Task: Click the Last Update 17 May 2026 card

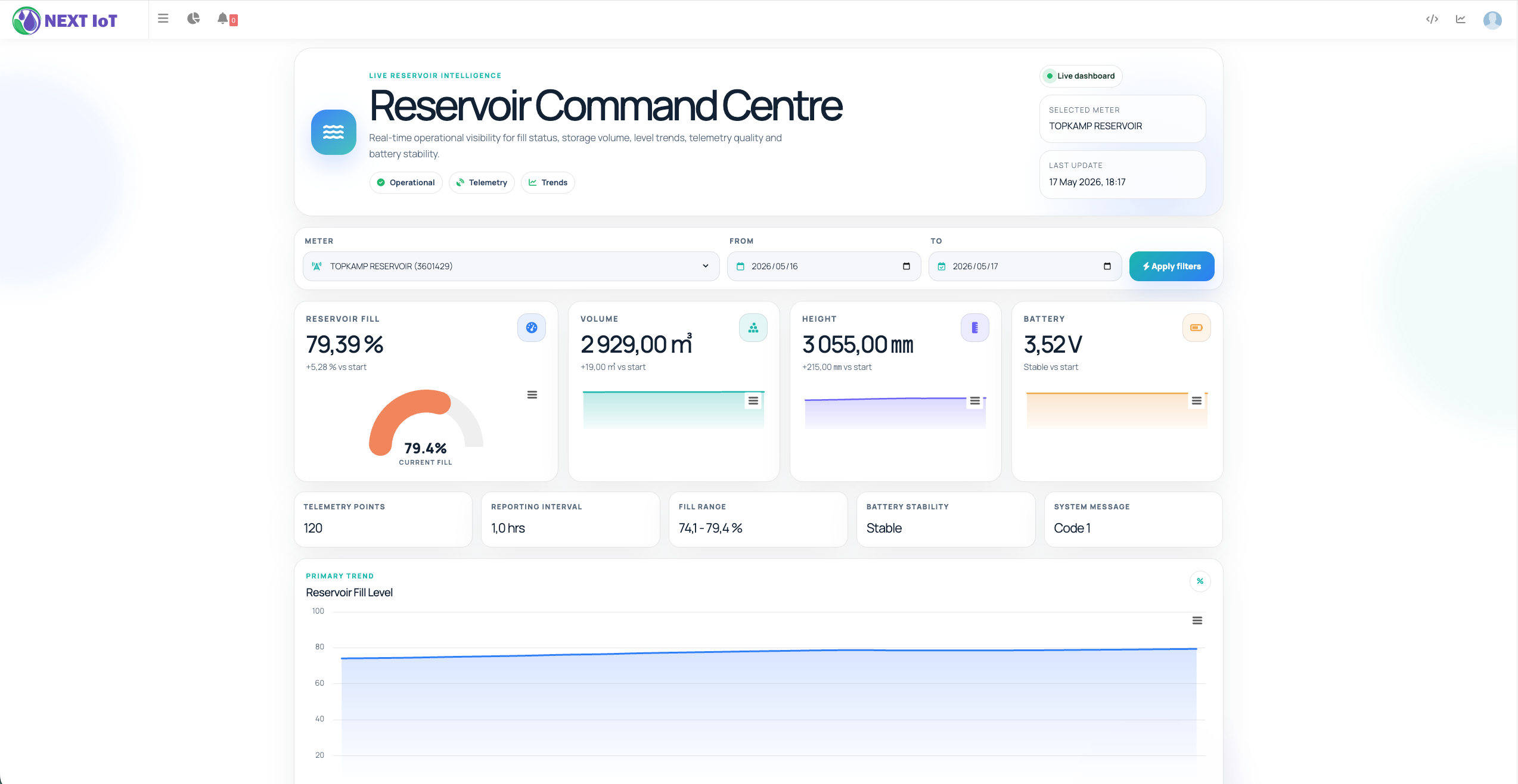Action: [x=1122, y=174]
